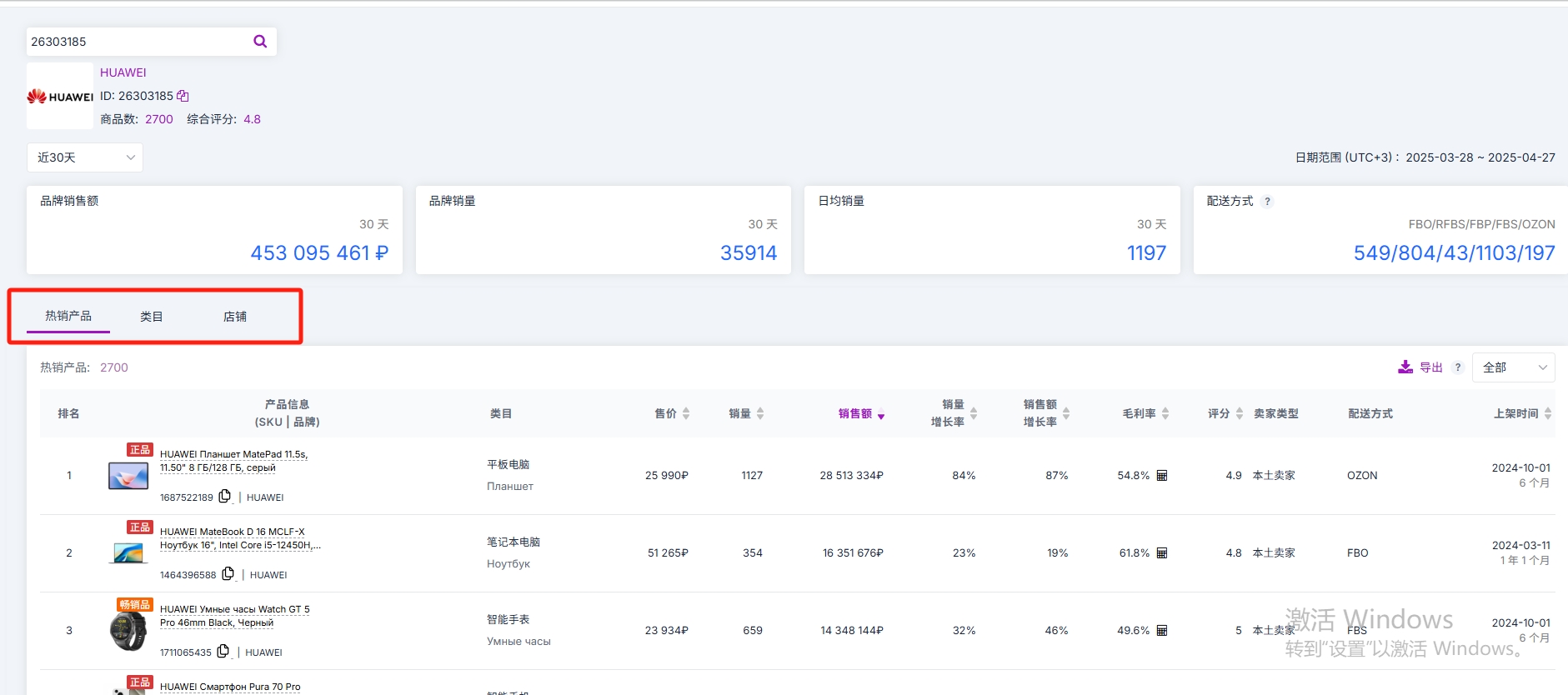Sort by price column arrows
This screenshot has width=1568, height=695.
[x=686, y=413]
